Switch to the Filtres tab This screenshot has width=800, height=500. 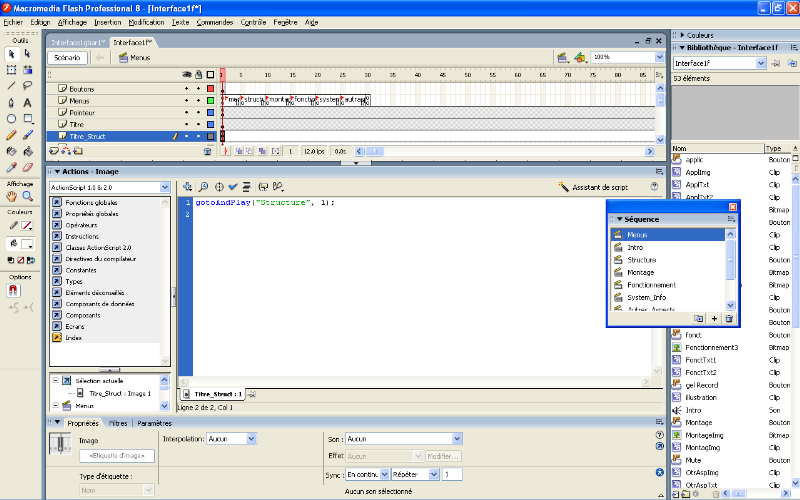pyautogui.click(x=118, y=424)
